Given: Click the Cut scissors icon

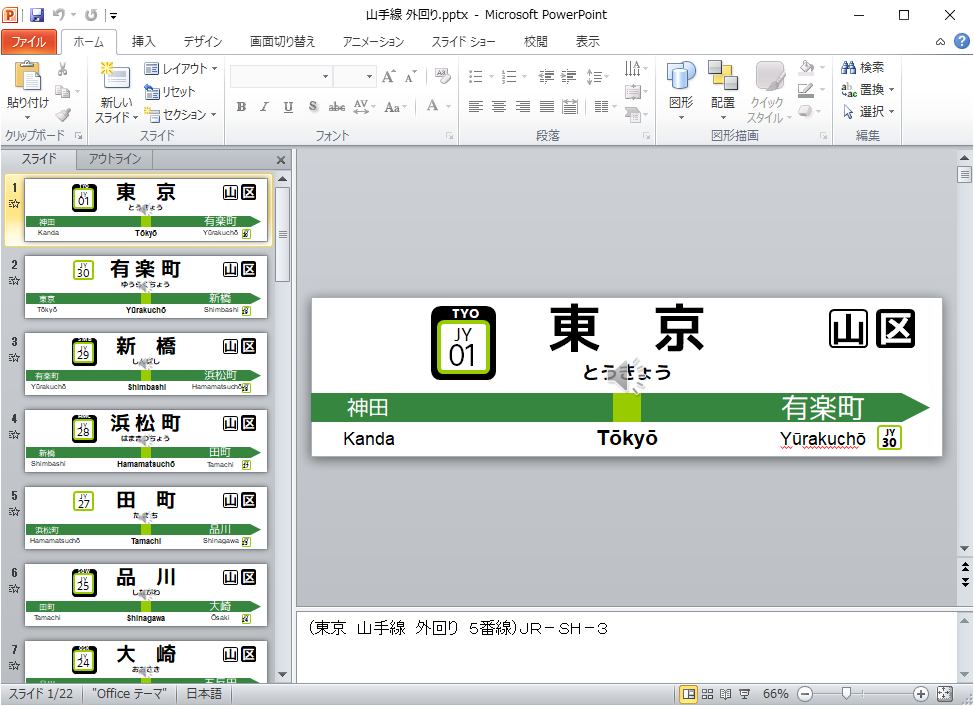Looking at the screenshot, I should (63, 69).
